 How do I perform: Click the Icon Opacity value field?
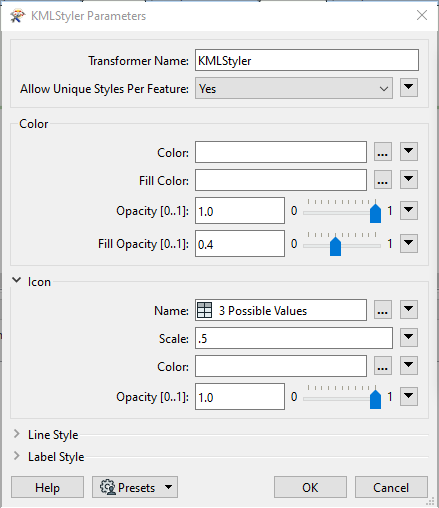click(240, 397)
